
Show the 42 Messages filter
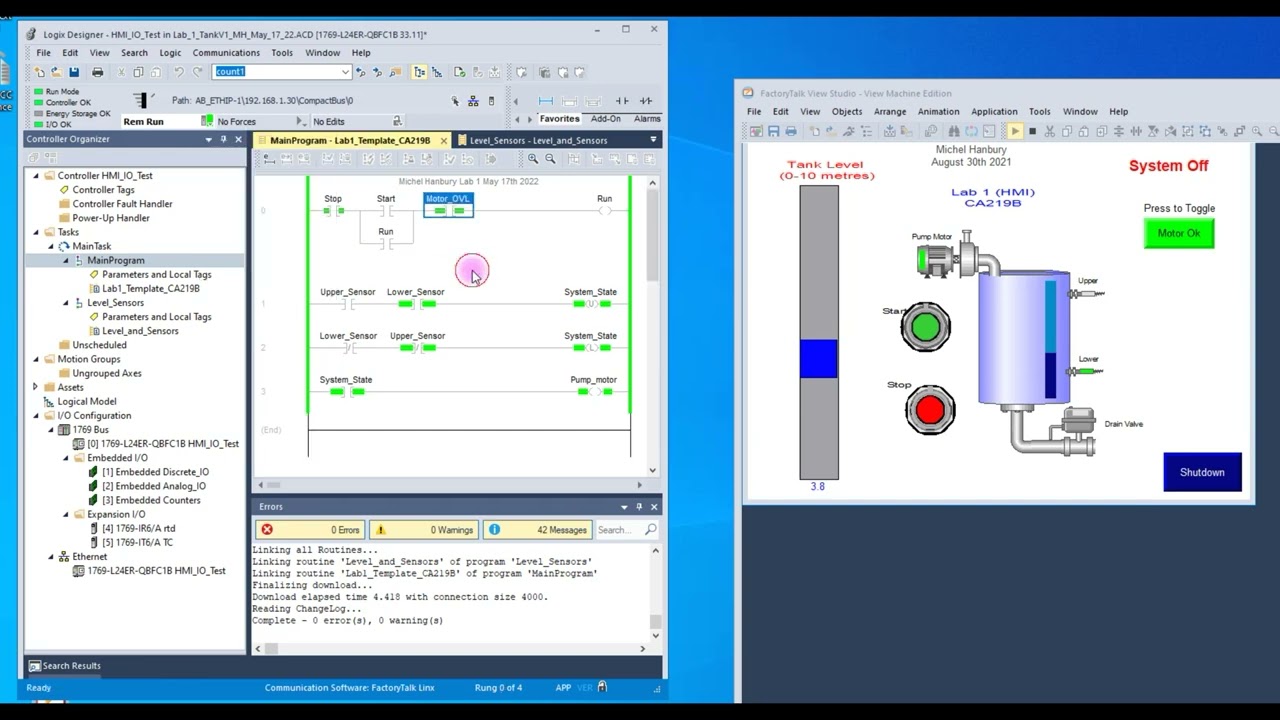coord(537,530)
